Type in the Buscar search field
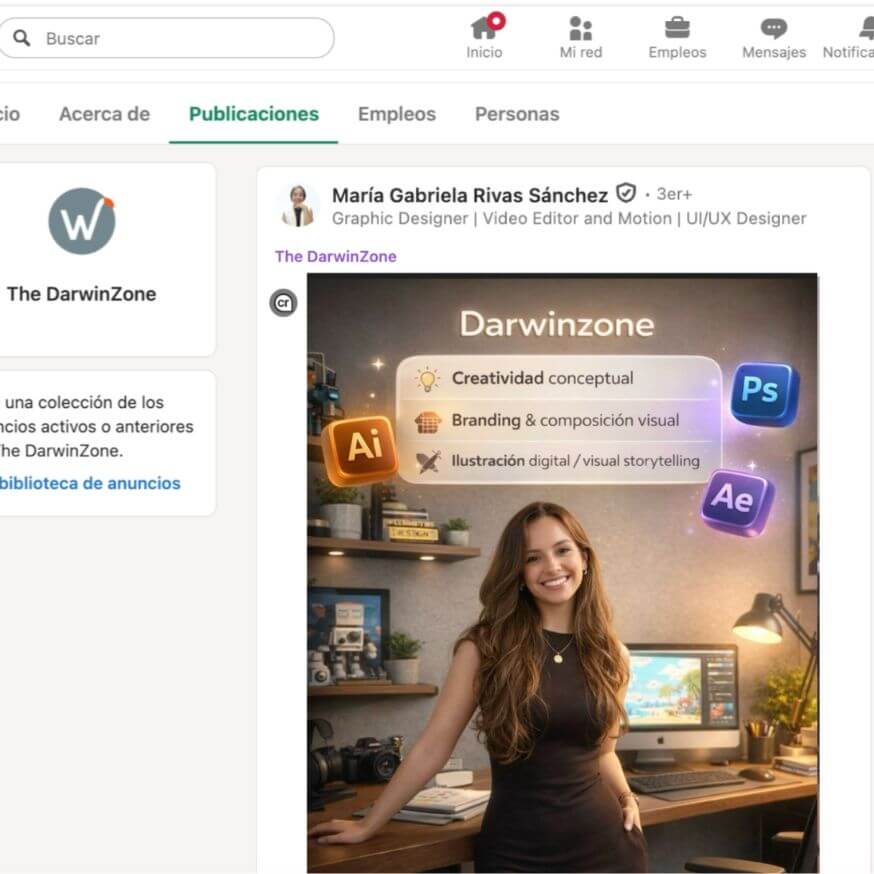Image resolution: width=874 pixels, height=874 pixels. 180,39
